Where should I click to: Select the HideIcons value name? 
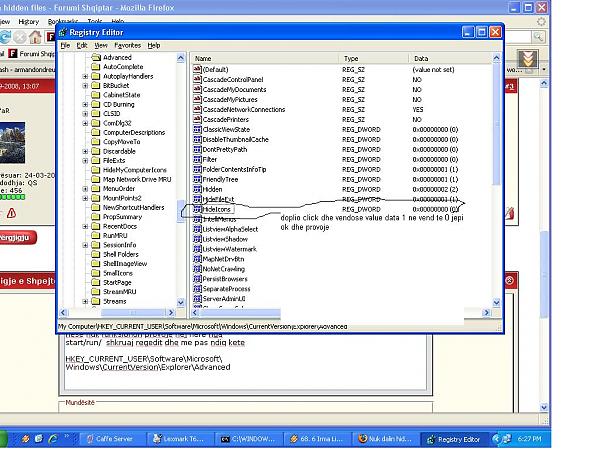click(x=216, y=209)
